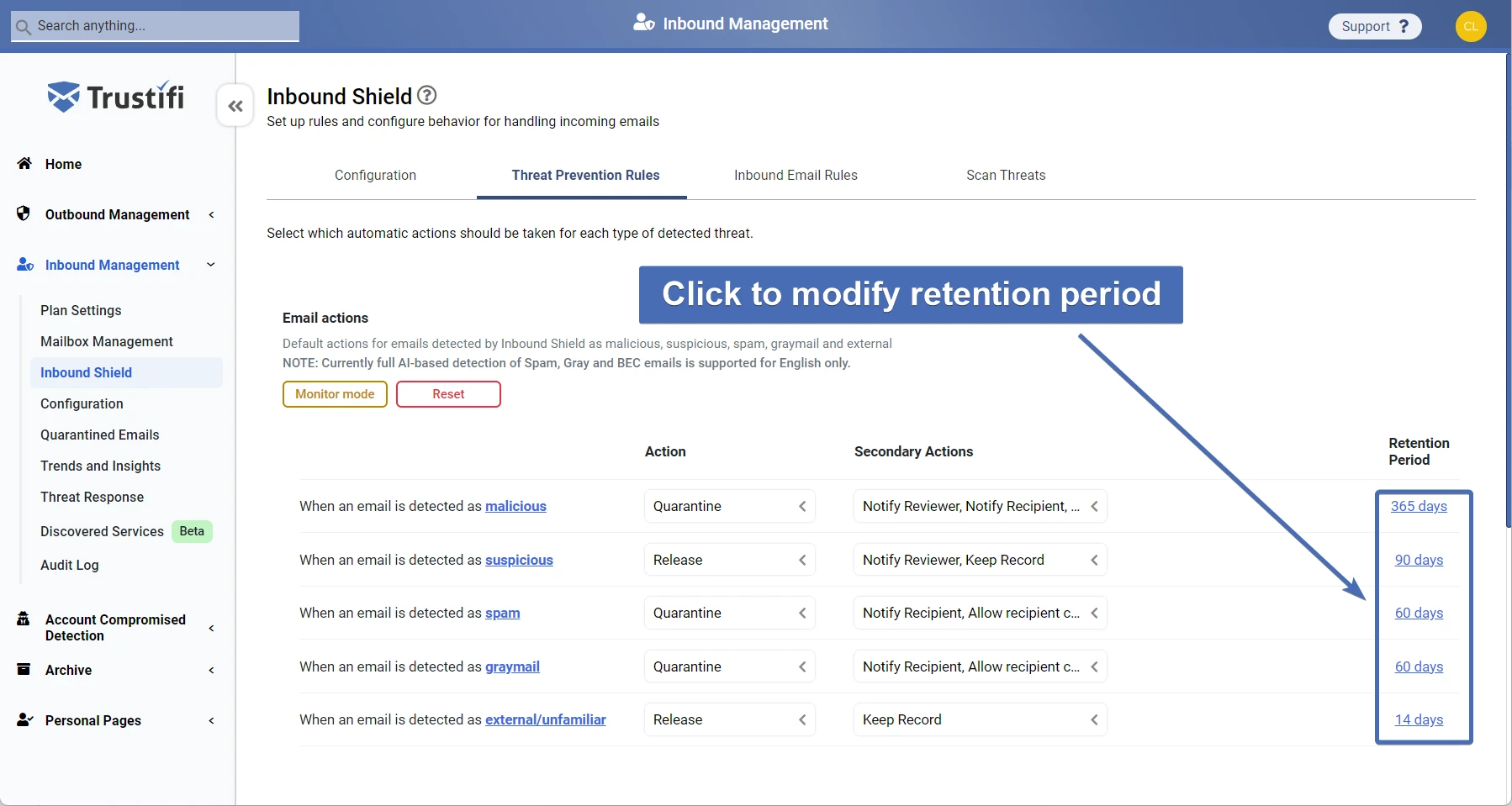Screen dimensions: 1512x806
Task: Click the Archive box icon in sidebar
Action: click(24, 669)
